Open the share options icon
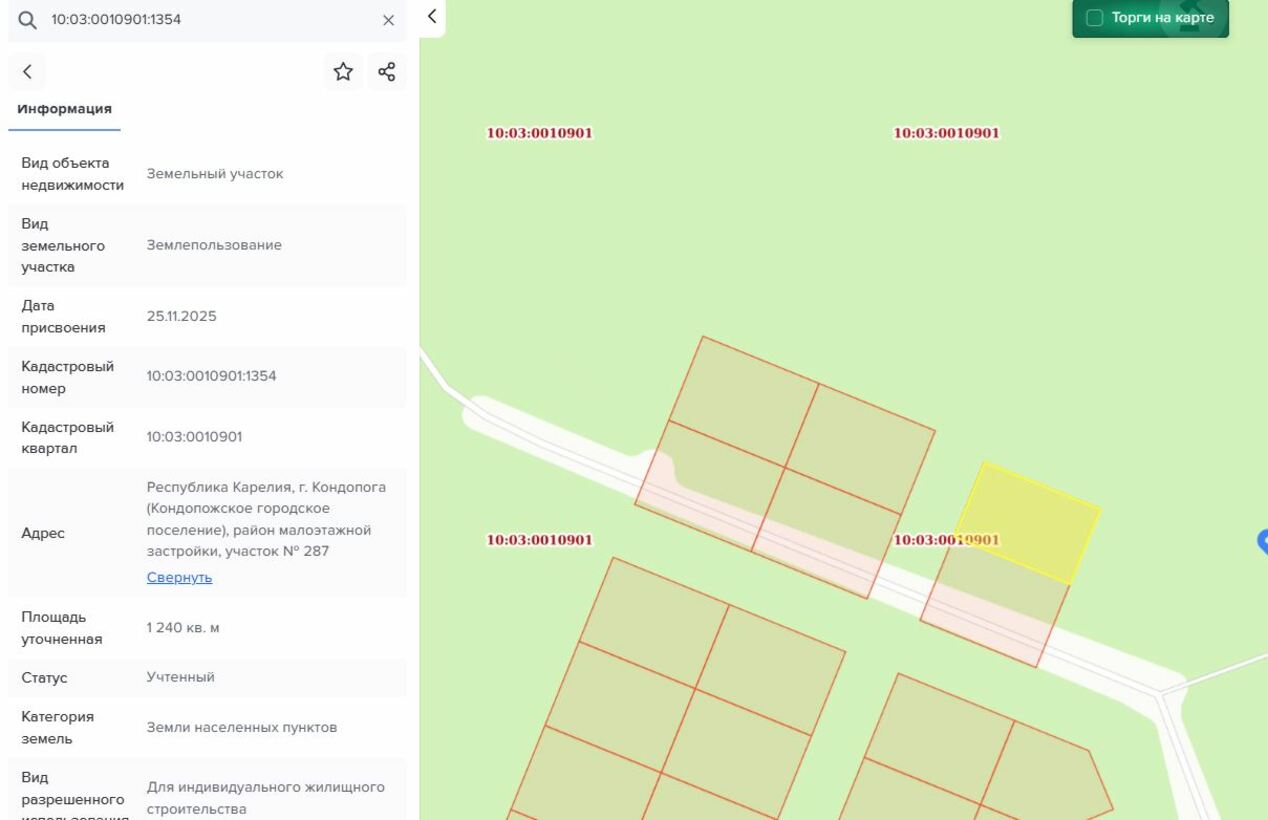The image size is (1268, 820). coord(387,71)
